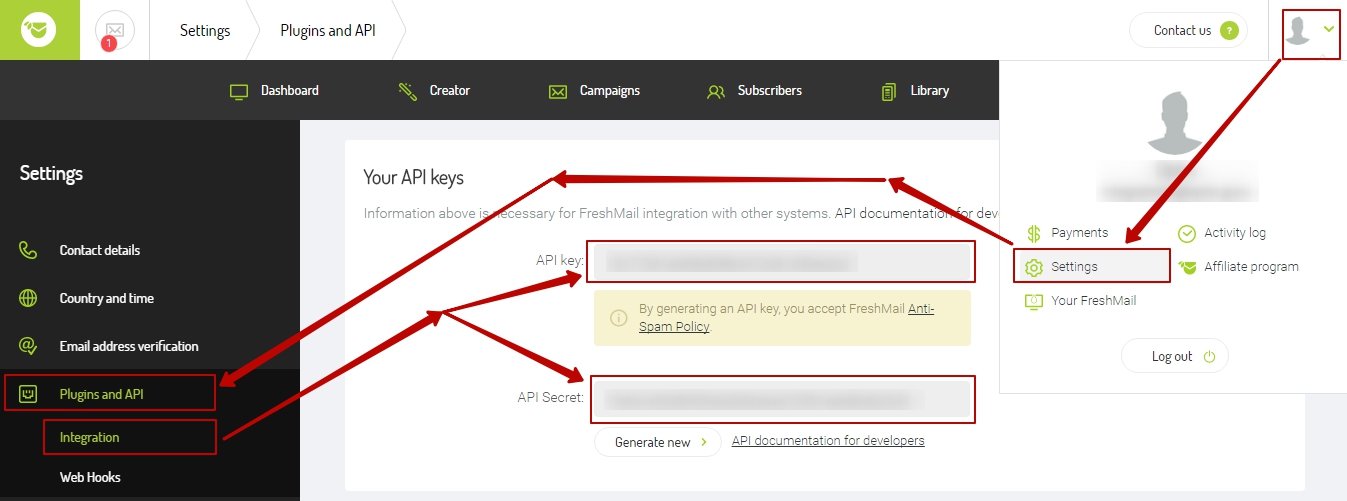Click the FreshMail green logo icon
The width and height of the screenshot is (1347, 501).
point(39,30)
